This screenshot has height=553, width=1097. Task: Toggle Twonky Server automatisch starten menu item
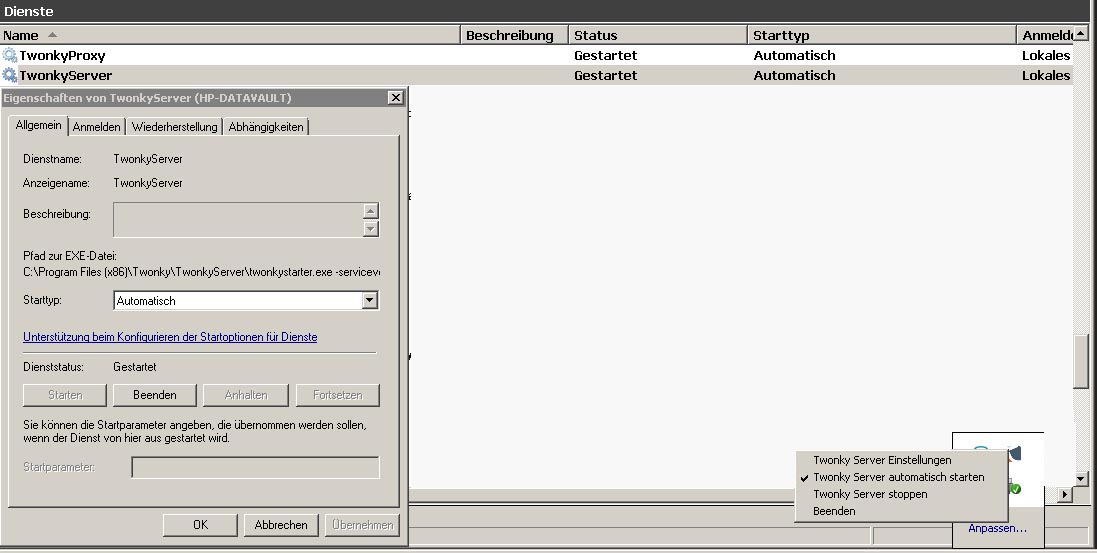tap(898, 477)
